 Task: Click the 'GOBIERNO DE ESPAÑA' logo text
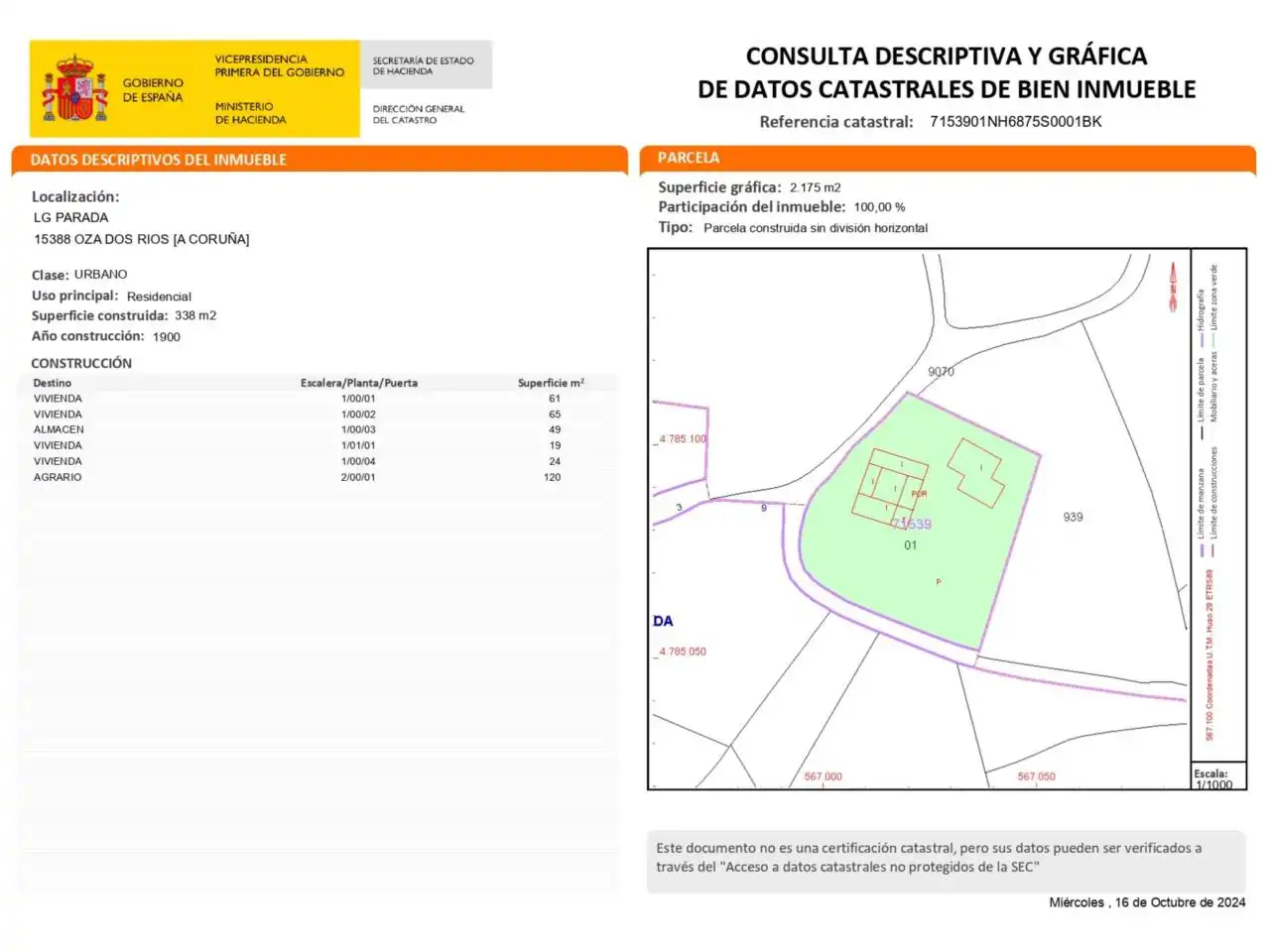(x=153, y=90)
